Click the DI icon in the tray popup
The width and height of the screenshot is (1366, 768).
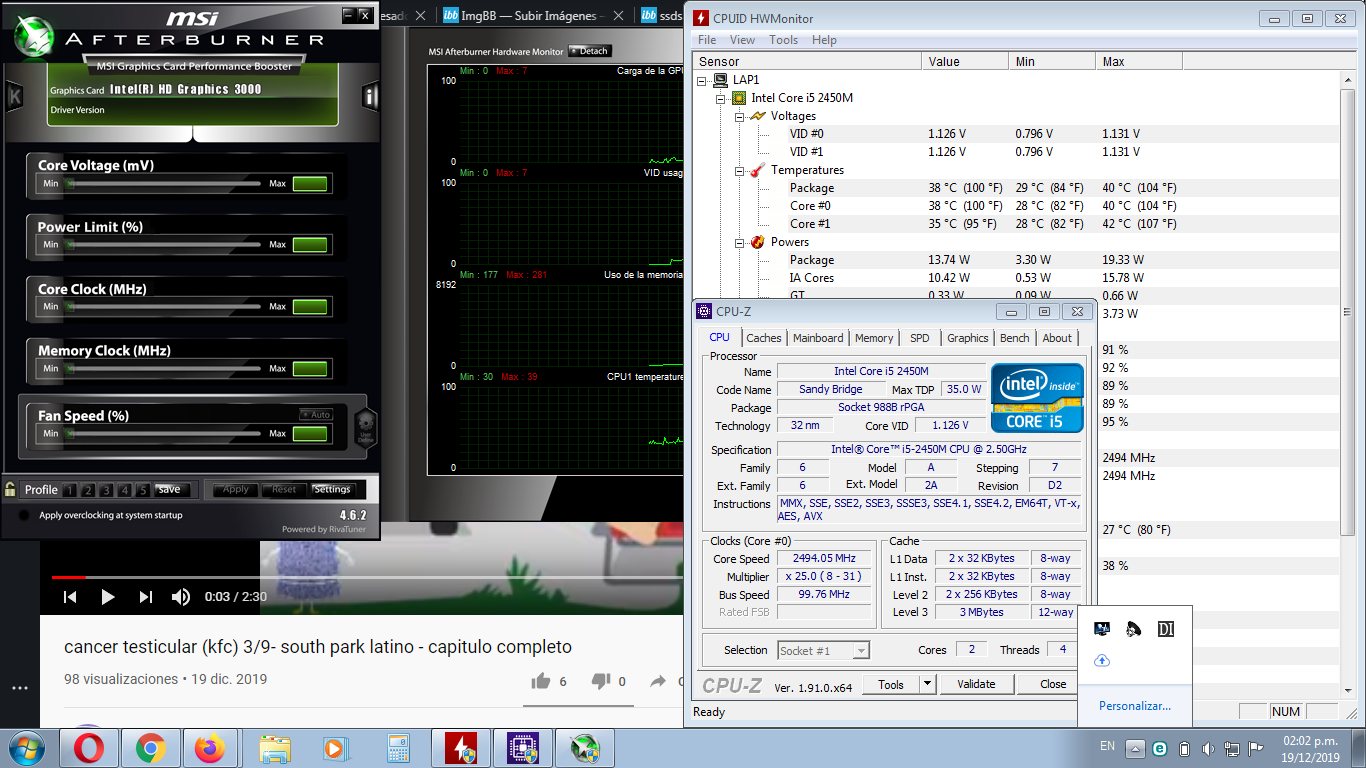1166,629
